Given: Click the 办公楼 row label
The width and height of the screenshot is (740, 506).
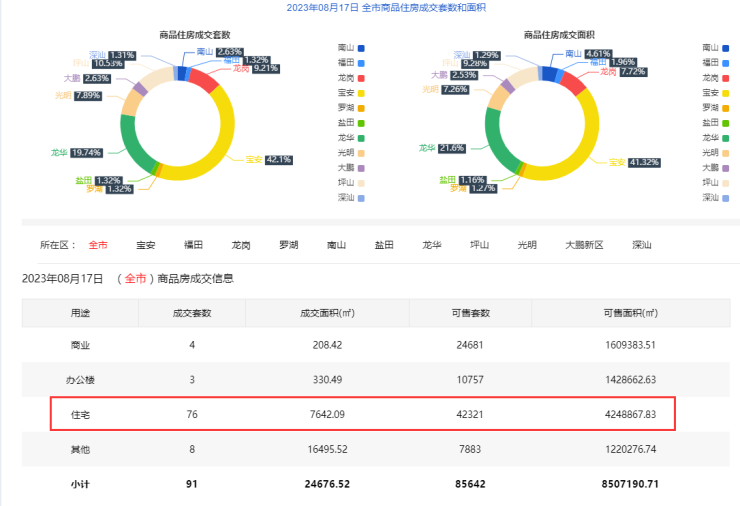Looking at the screenshot, I should (x=80, y=379).
